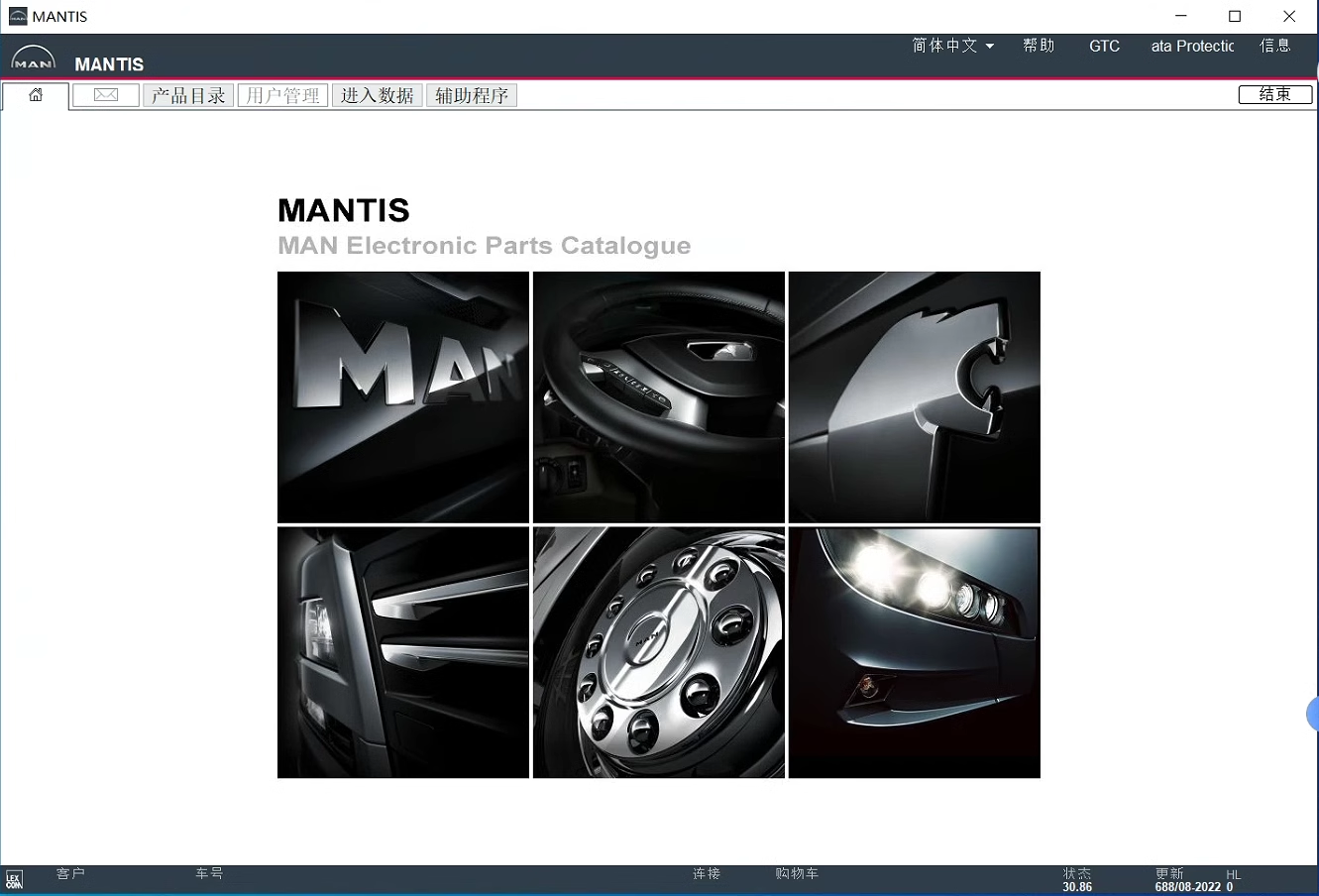This screenshot has height=896, width=1319.
Task: Click the MAN lettering thumbnail image
Action: [x=403, y=397]
